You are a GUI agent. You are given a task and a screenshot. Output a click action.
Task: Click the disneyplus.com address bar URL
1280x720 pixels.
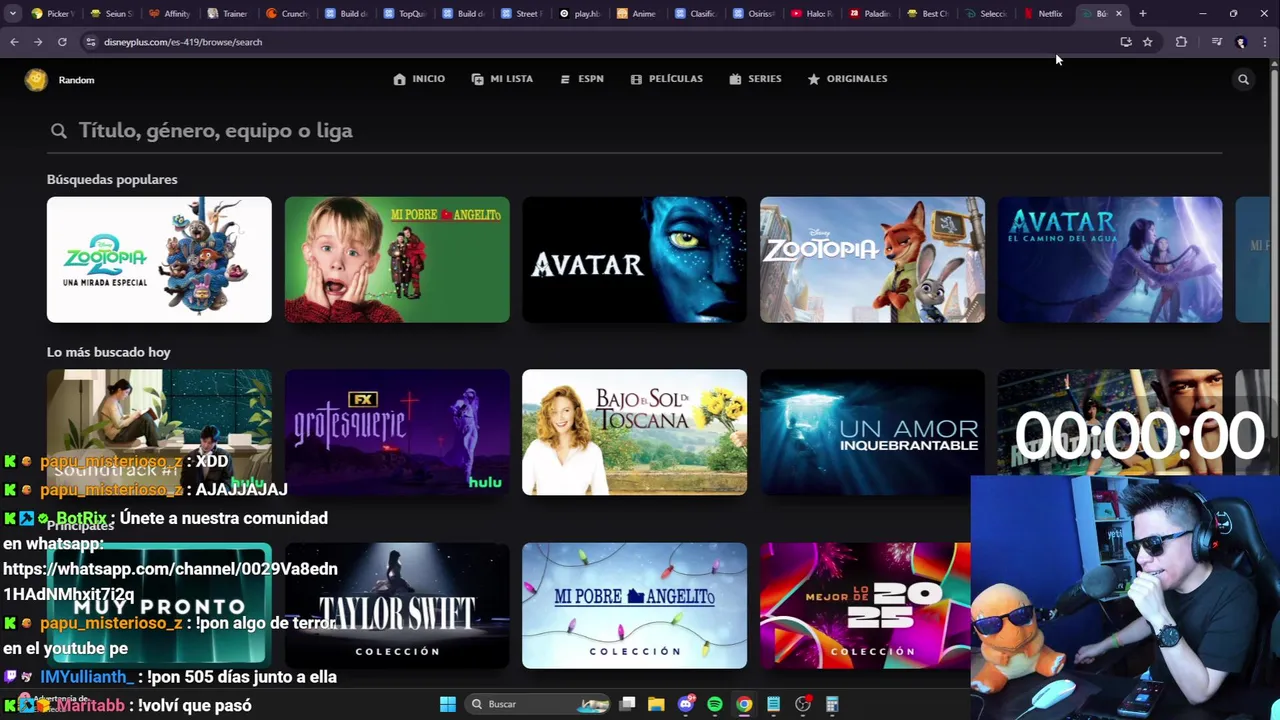coord(183,42)
